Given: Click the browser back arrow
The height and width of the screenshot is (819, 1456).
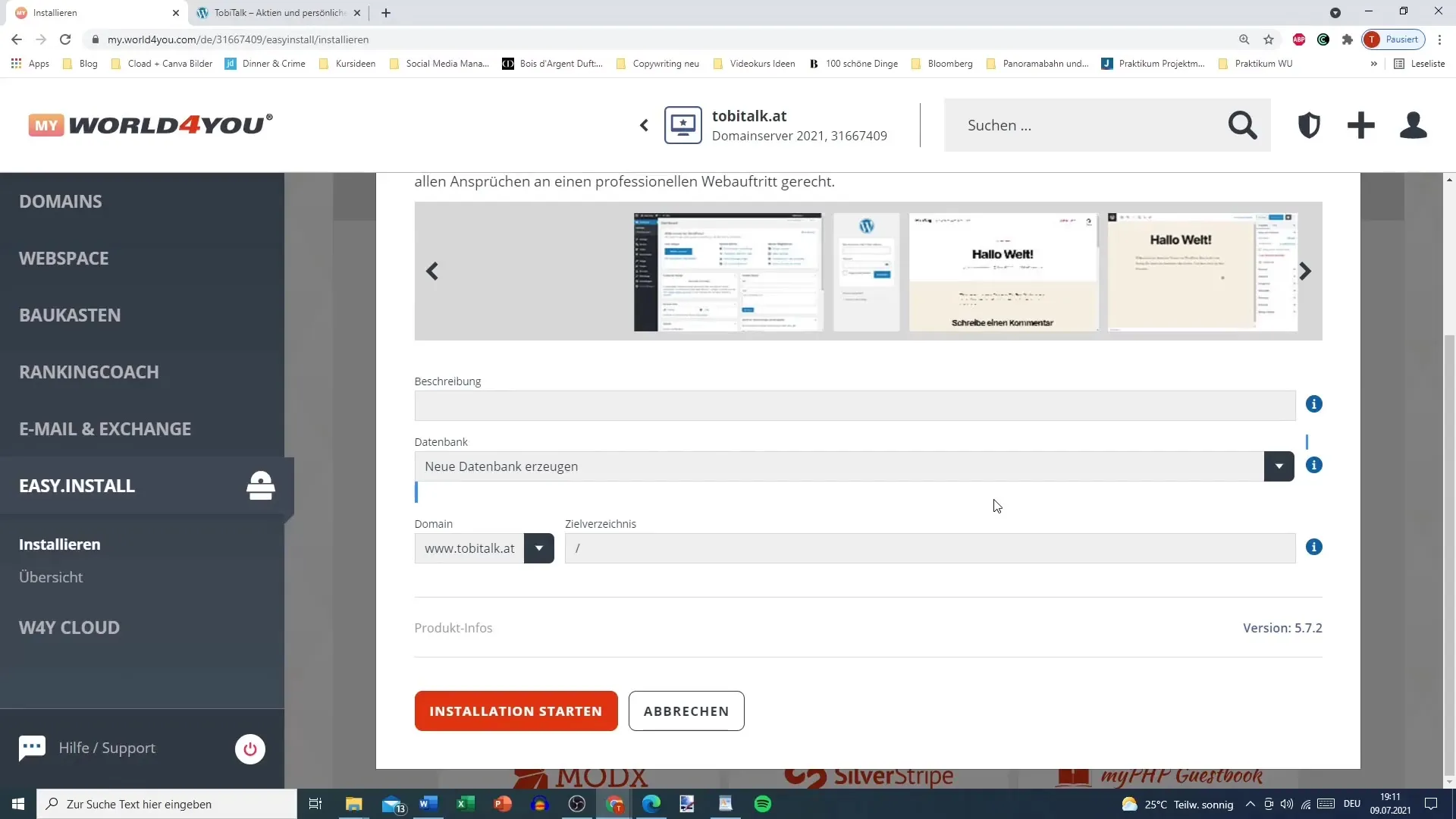Looking at the screenshot, I should click(x=17, y=39).
